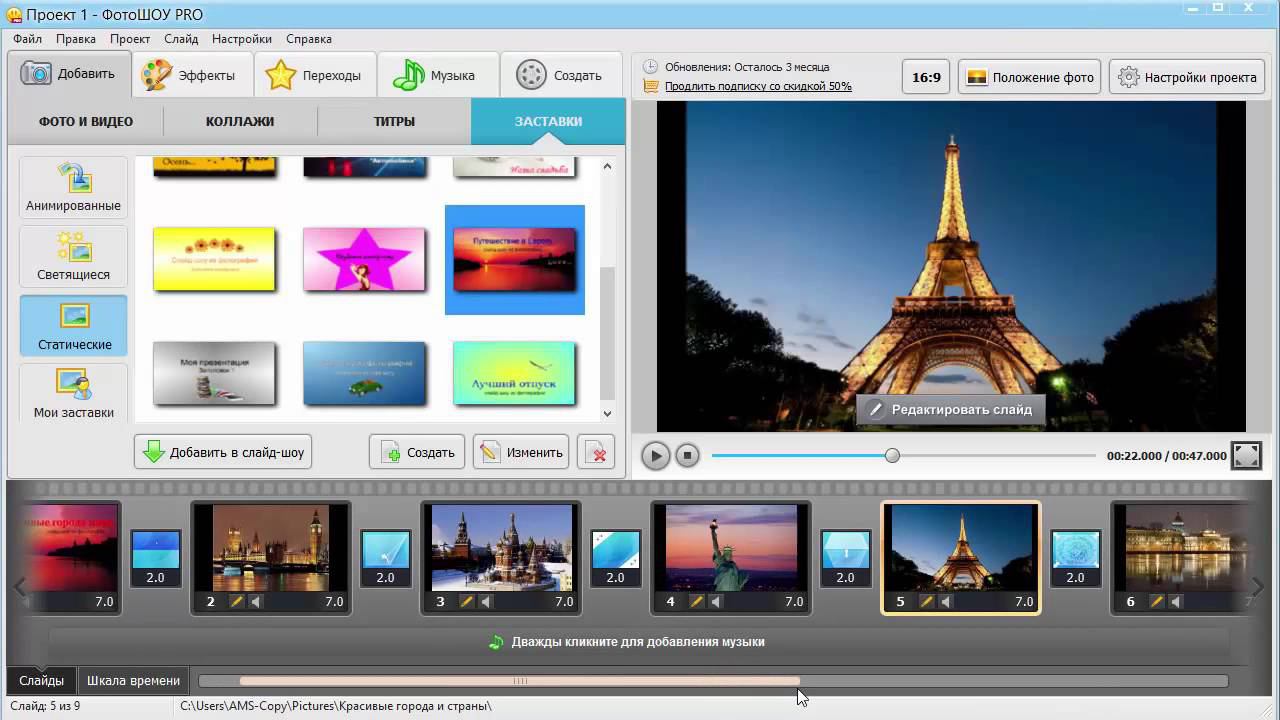The width and height of the screenshot is (1280, 720).
Task: Open the Справка menu
Action: 309,39
